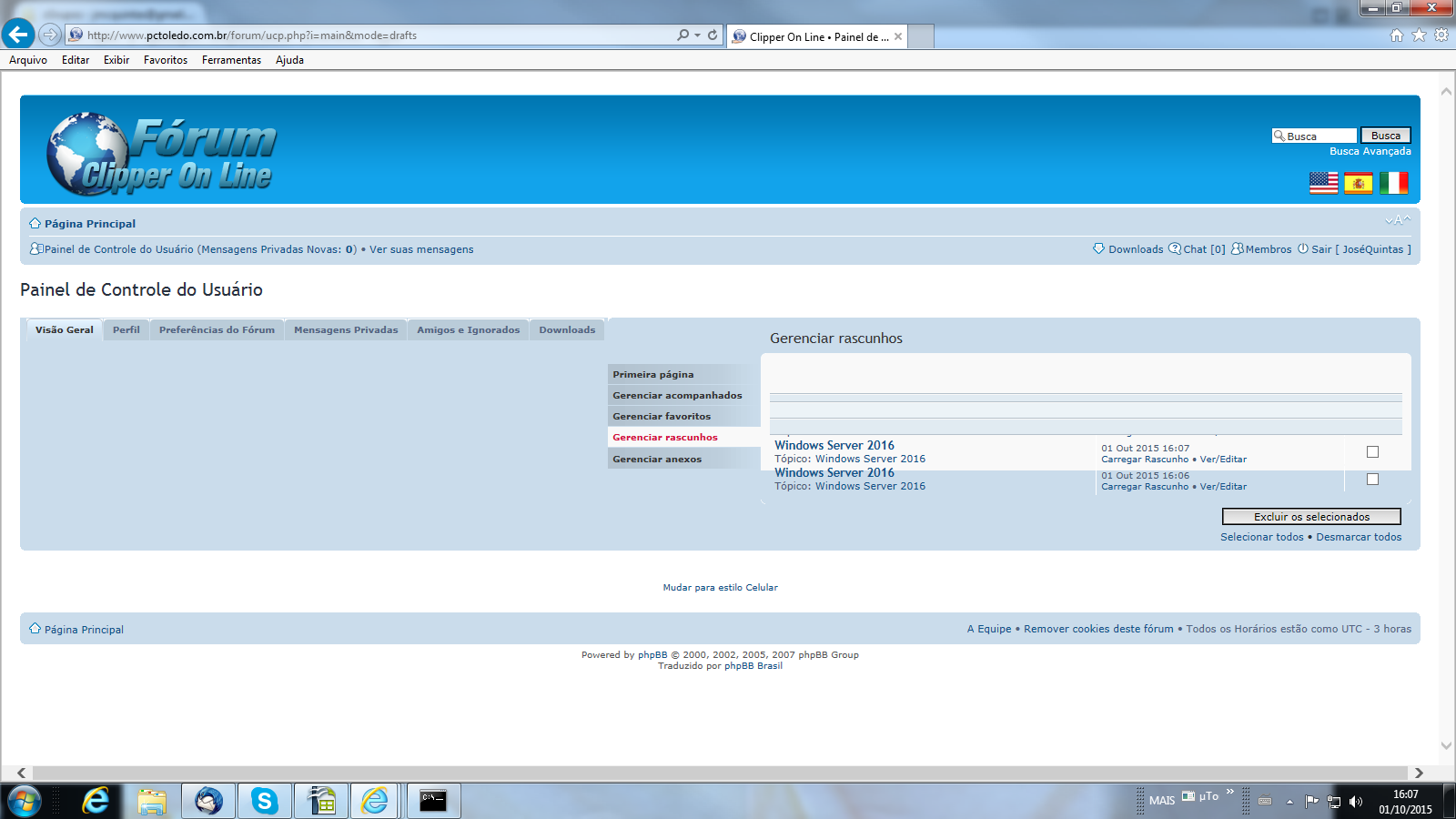Tick the checkbox for the 16:06 draft
The height and width of the screenshot is (819, 1456).
pos(1372,480)
